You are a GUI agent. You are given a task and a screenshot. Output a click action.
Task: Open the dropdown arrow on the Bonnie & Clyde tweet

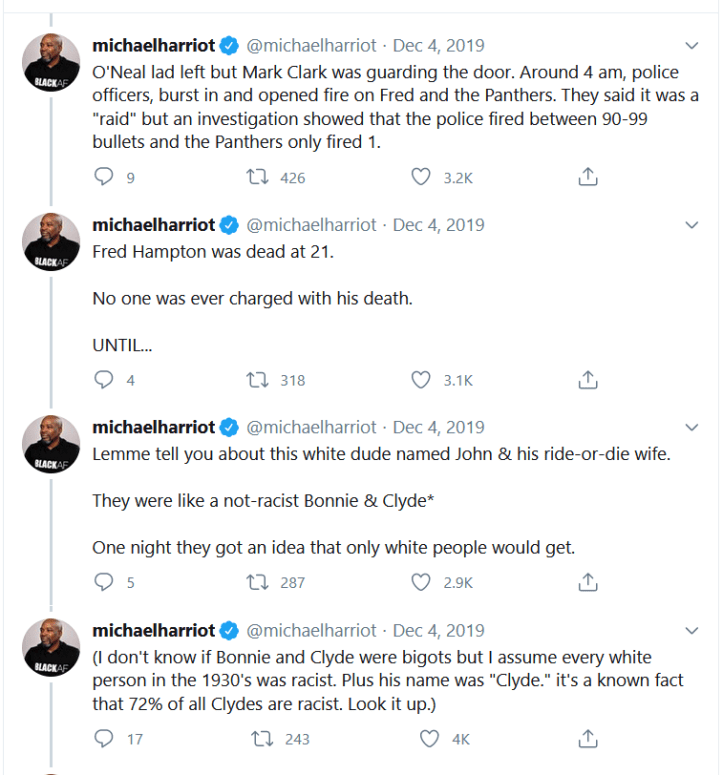691,428
